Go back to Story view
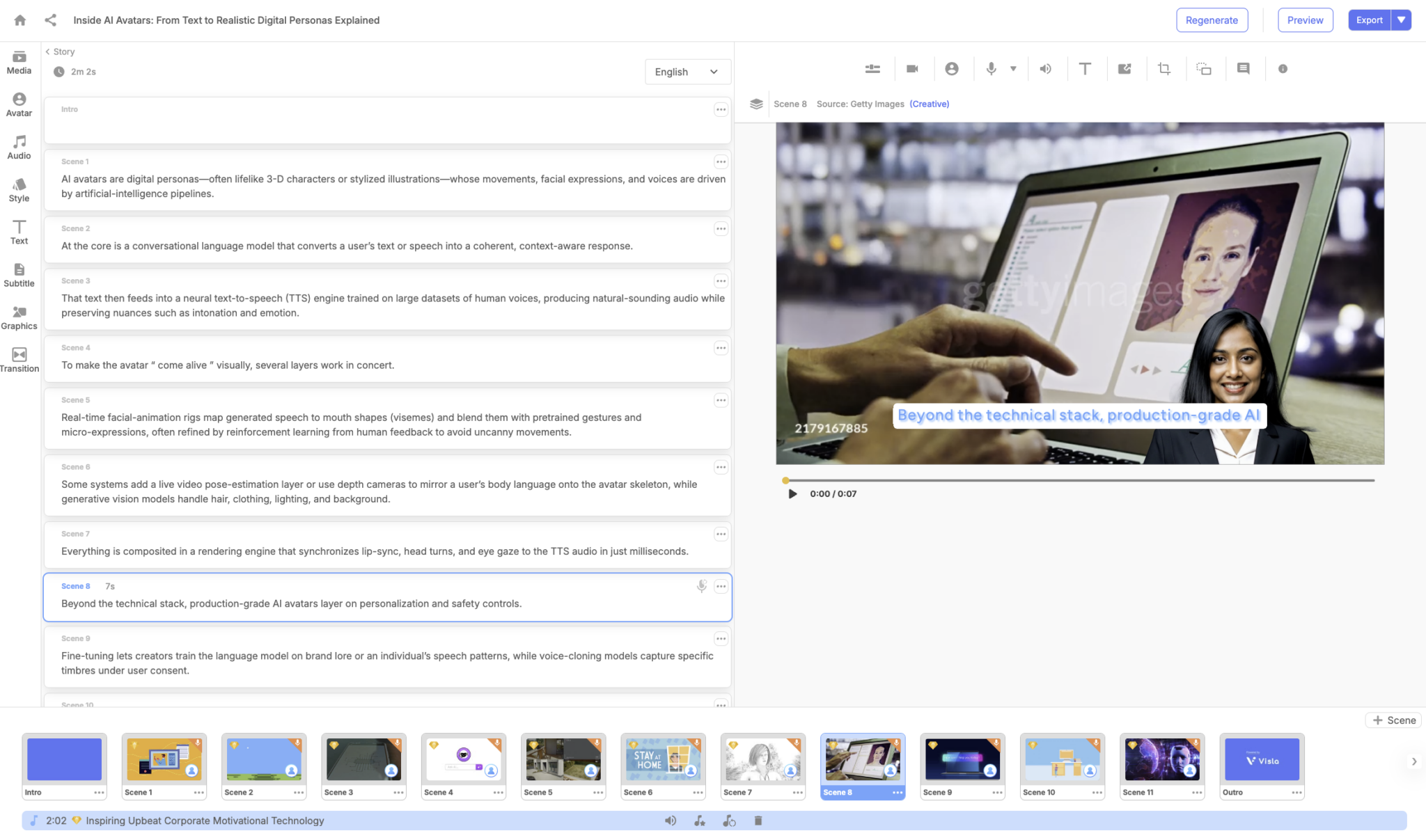The height and width of the screenshot is (840, 1426). tap(60, 51)
